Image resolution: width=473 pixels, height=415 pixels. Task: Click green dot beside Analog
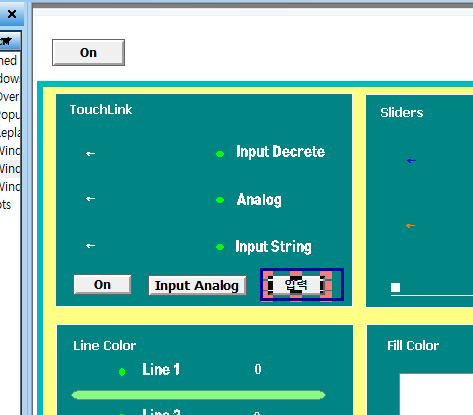pos(220,200)
